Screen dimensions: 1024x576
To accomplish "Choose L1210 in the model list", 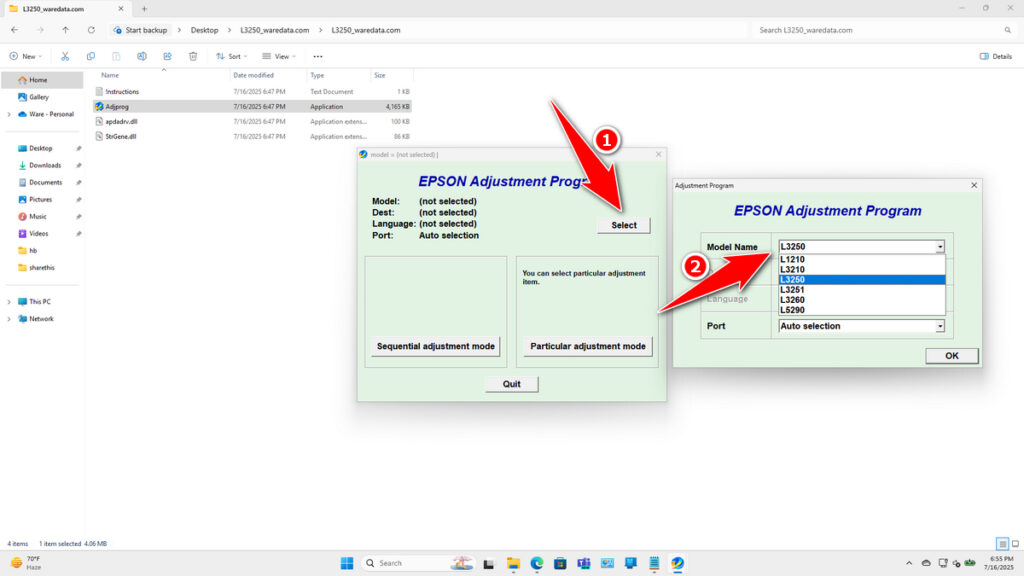I will click(x=862, y=259).
